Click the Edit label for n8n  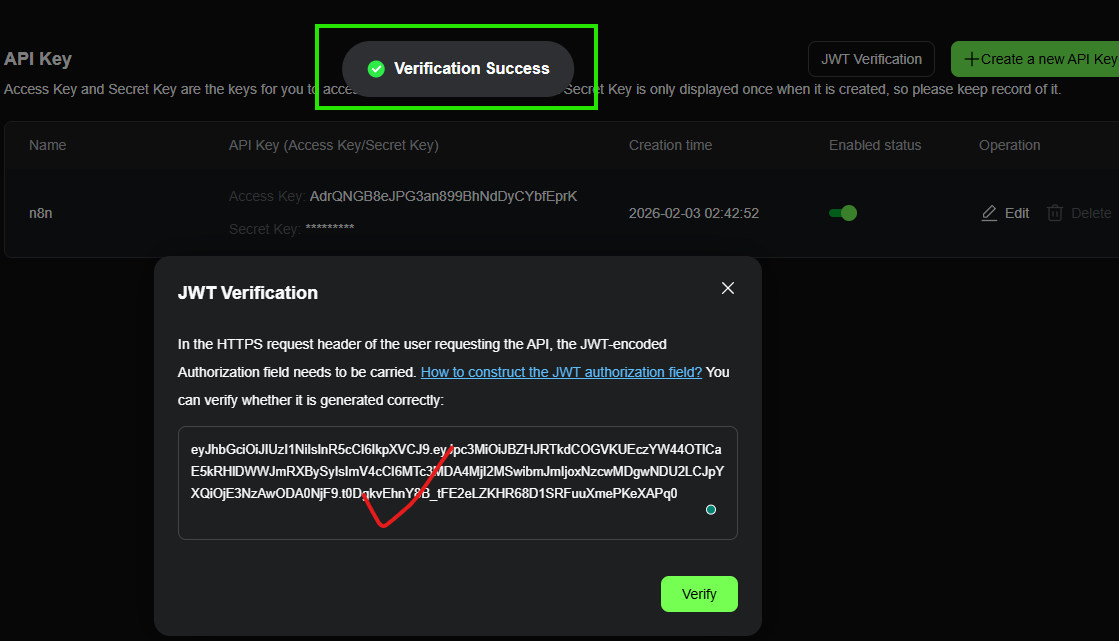(1017, 213)
